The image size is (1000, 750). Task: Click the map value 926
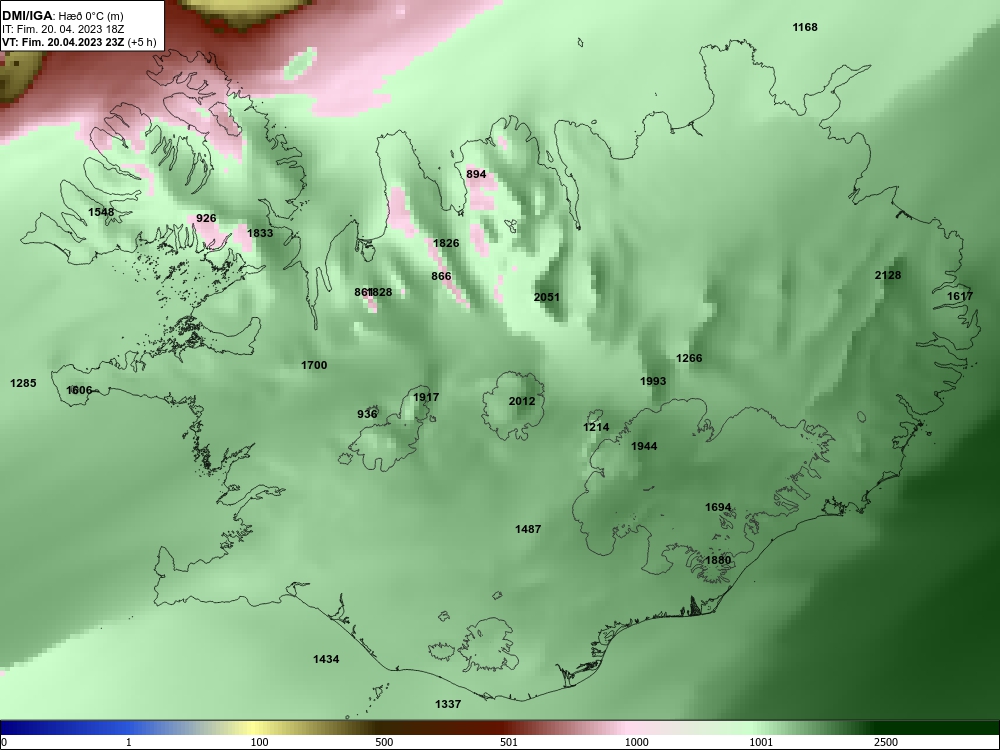pyautogui.click(x=206, y=218)
